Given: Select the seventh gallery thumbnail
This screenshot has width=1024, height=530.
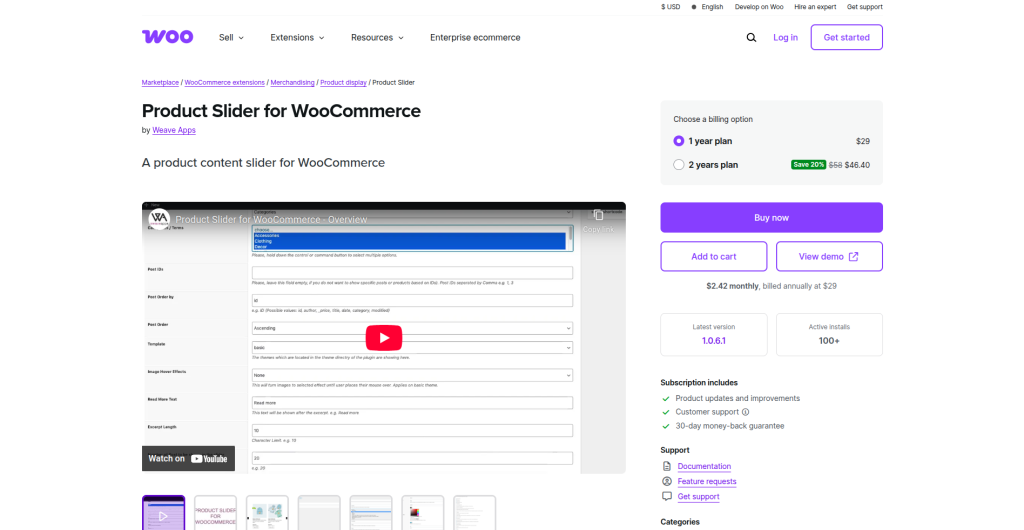Looking at the screenshot, I should point(475,513).
